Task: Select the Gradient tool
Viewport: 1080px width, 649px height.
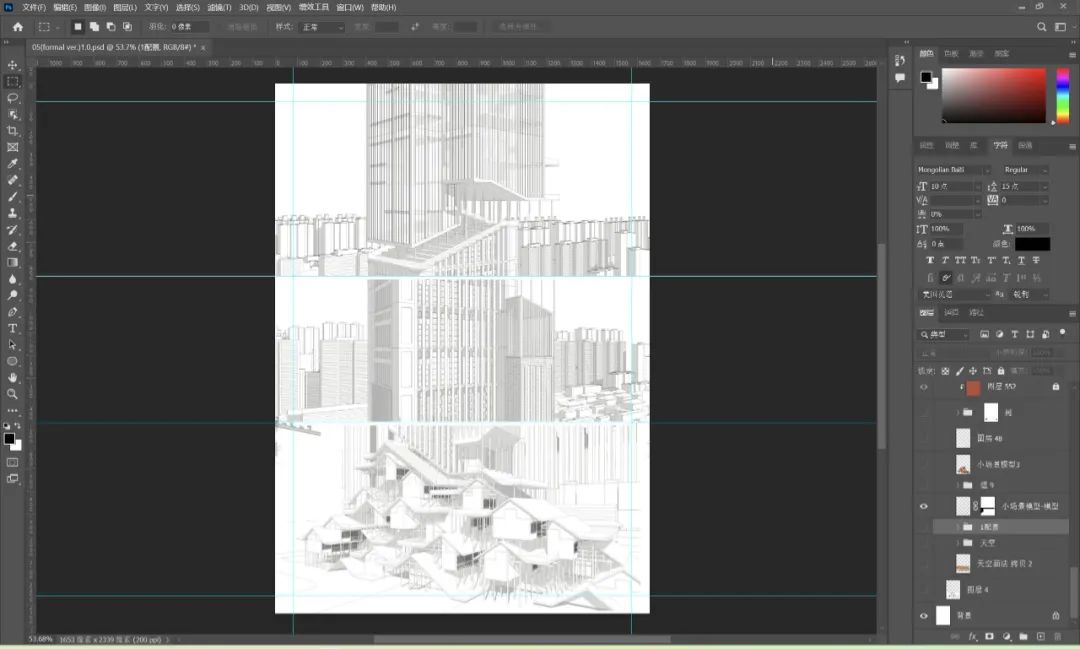Action: pyautogui.click(x=12, y=262)
